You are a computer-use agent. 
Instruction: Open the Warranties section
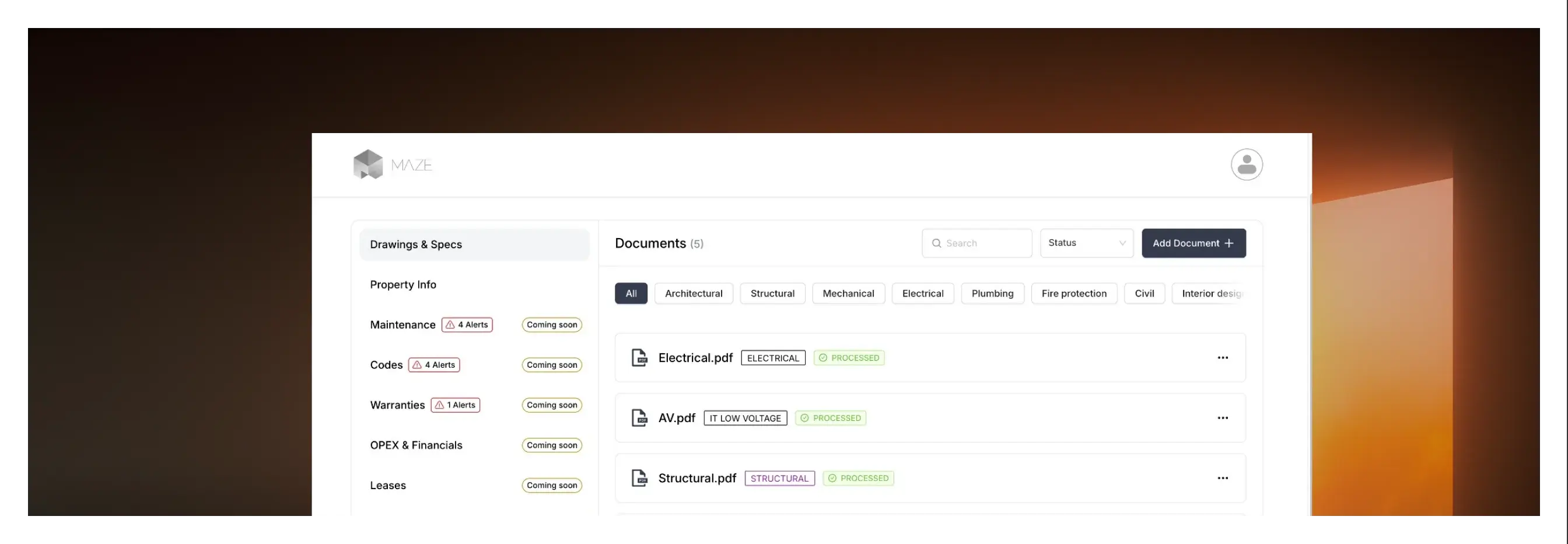(x=397, y=405)
